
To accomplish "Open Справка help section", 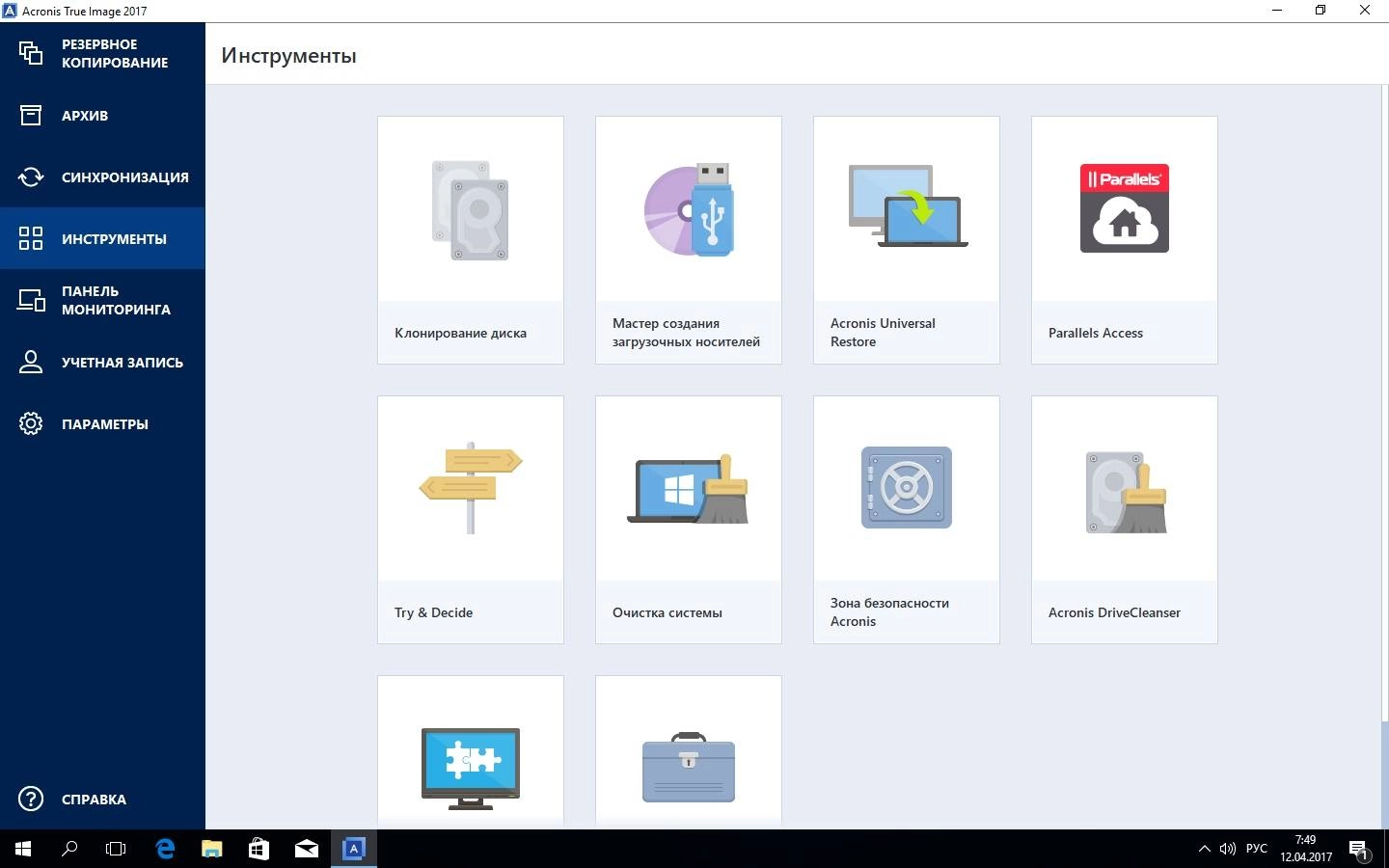I will tap(102, 799).
